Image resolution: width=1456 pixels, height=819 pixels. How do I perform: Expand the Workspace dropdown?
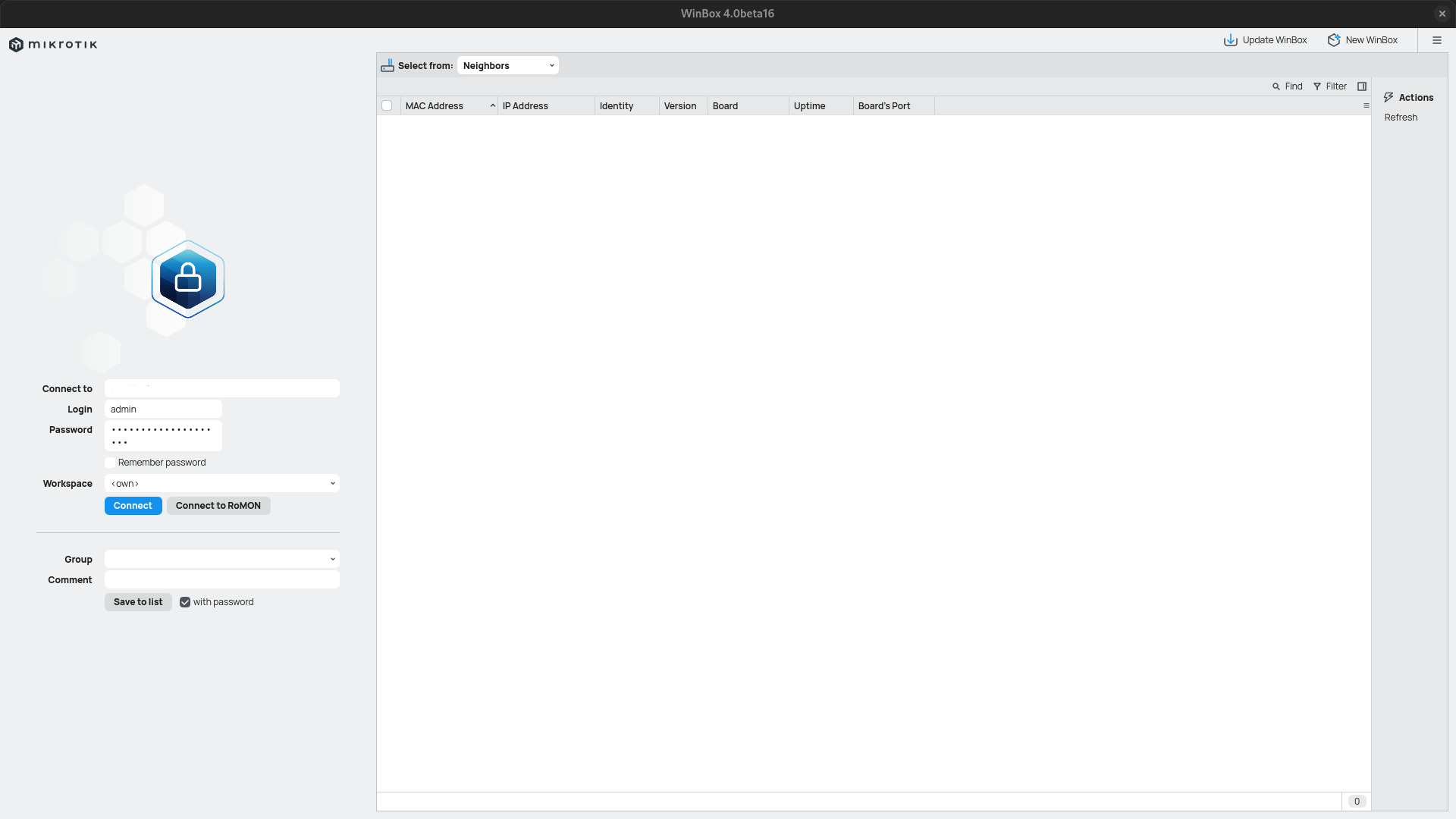coord(222,484)
